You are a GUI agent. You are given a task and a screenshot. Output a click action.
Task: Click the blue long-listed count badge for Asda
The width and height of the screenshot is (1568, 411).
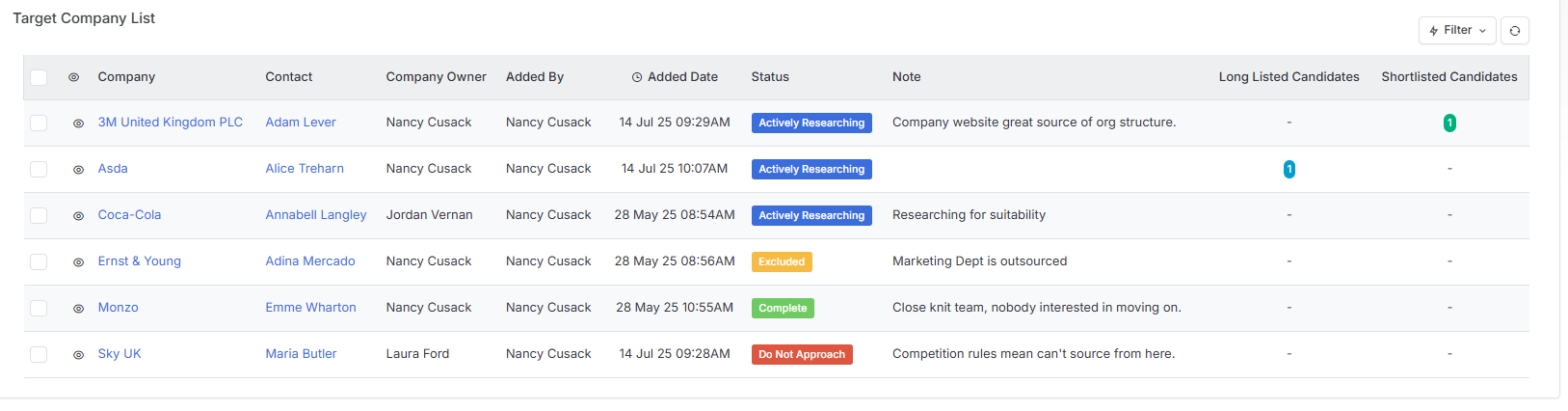1289,170
